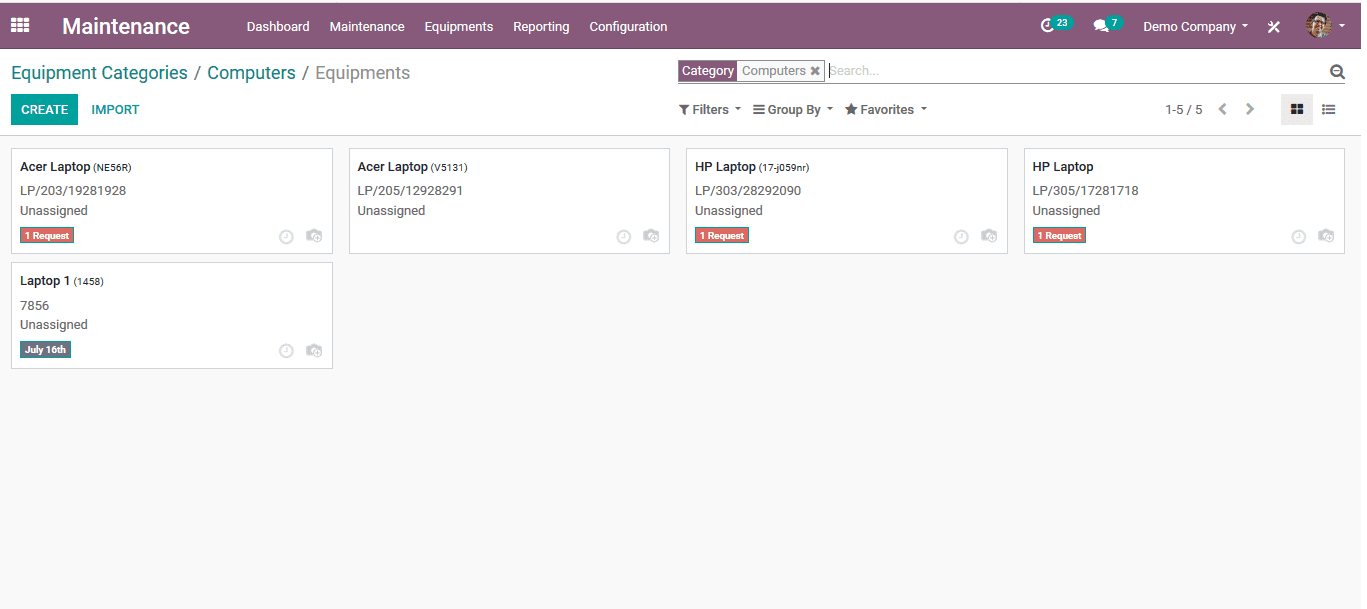The image size is (1367, 609).
Task: Expand the Filters dropdown
Action: coord(710,110)
